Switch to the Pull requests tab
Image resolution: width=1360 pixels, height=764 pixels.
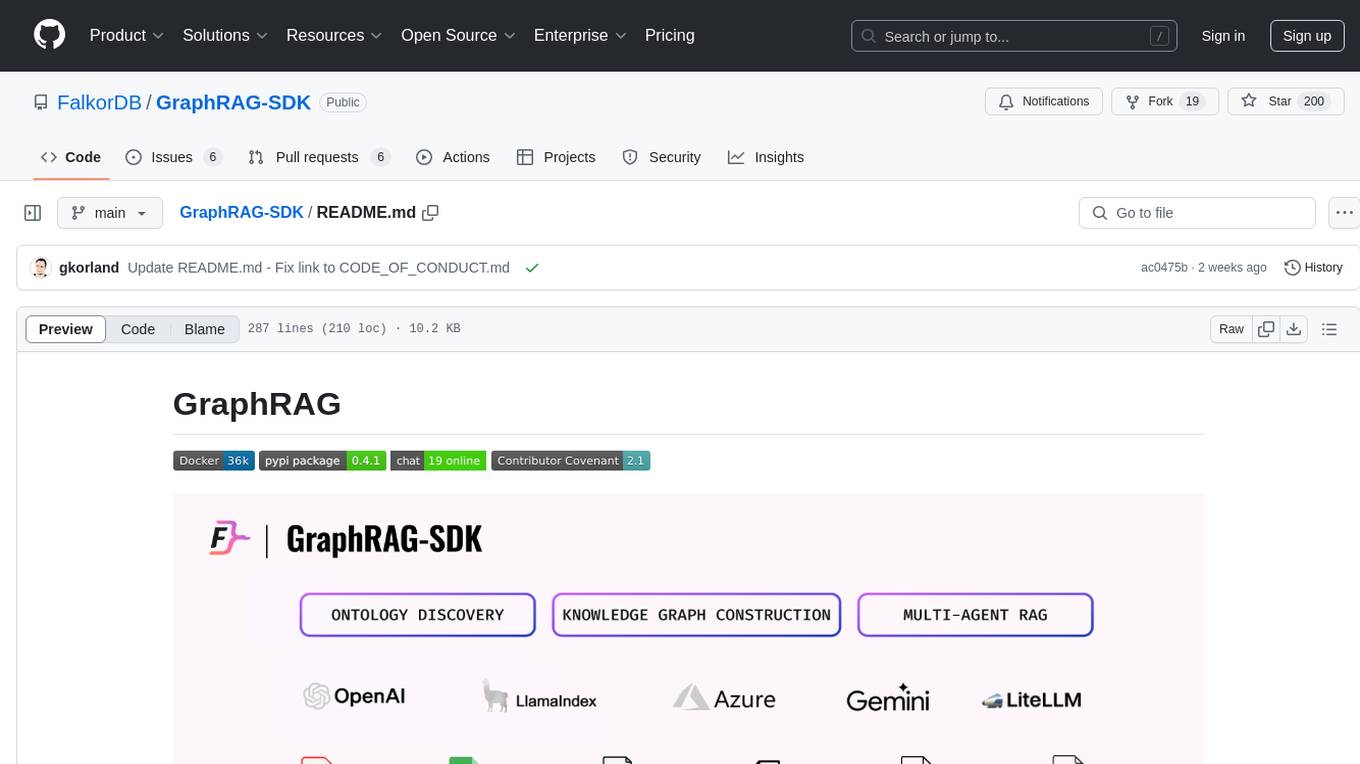[x=318, y=157]
